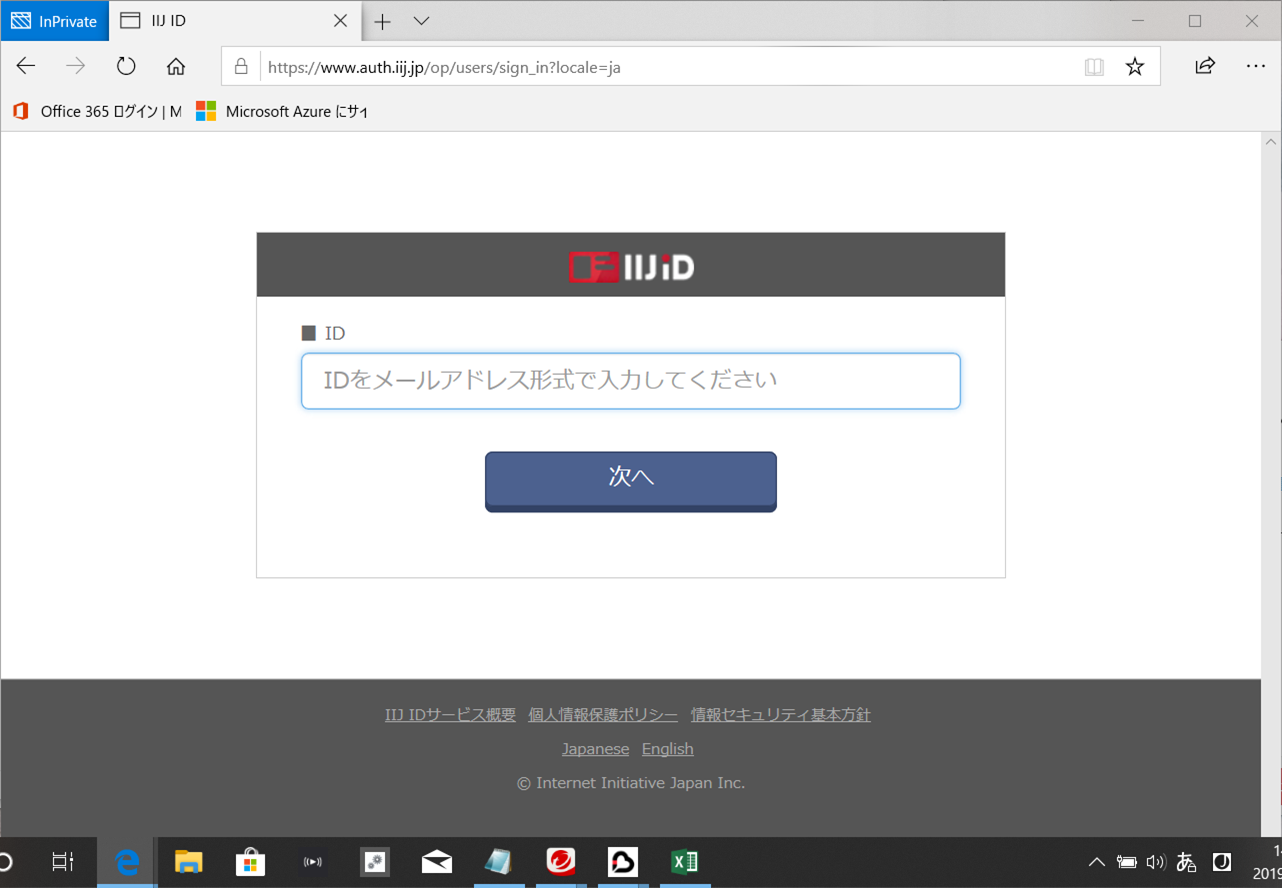Click the battery tray icon
Viewport: 1282px width, 888px height.
(x=1127, y=862)
